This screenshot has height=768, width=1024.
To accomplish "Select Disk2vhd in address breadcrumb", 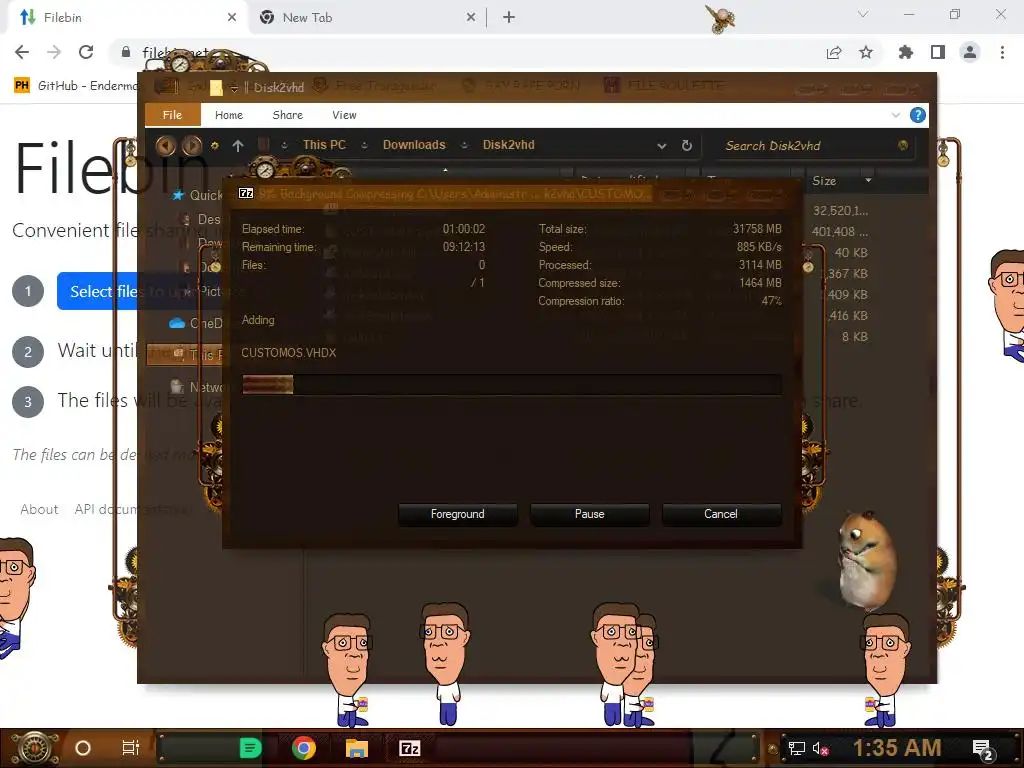I will point(508,145).
